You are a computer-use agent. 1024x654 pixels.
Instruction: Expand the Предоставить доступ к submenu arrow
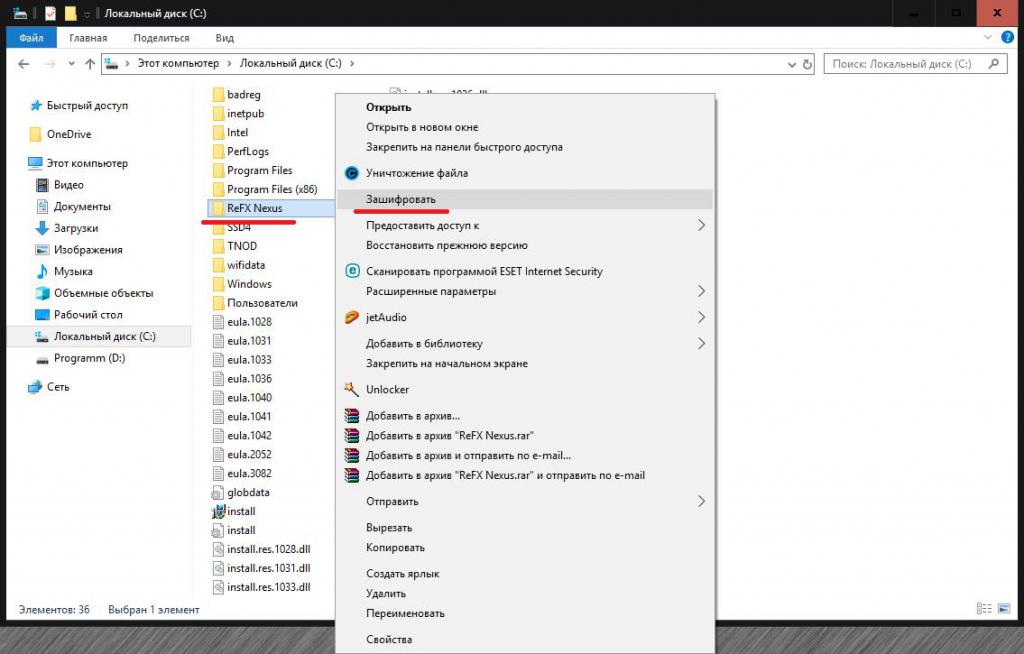[x=701, y=225]
